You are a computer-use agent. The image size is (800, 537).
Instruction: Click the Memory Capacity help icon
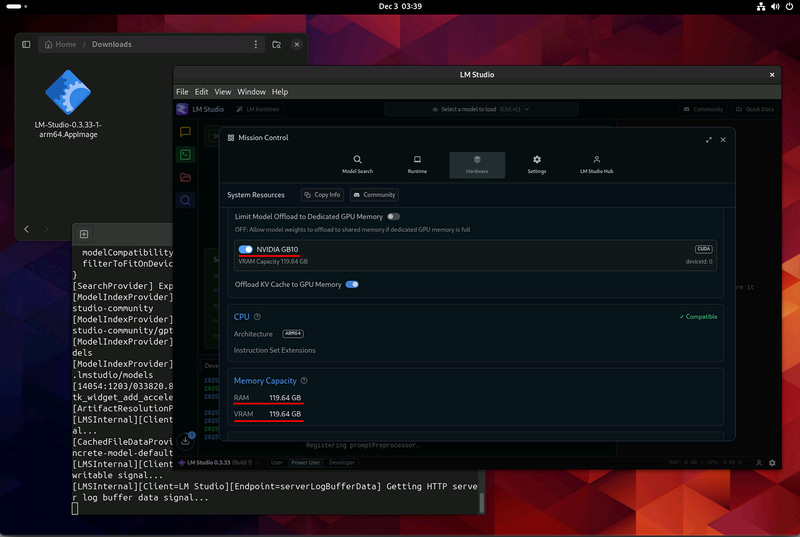click(304, 380)
